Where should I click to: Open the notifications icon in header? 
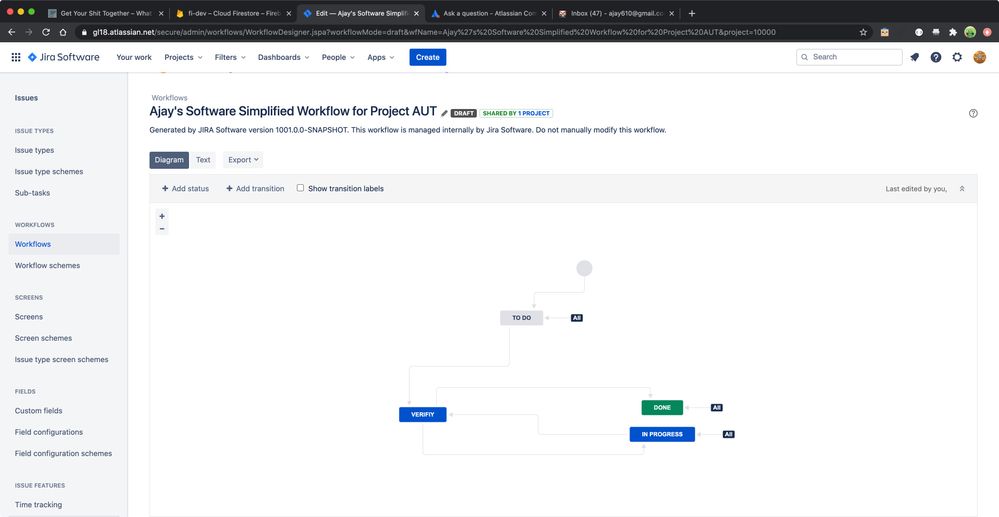[914, 57]
